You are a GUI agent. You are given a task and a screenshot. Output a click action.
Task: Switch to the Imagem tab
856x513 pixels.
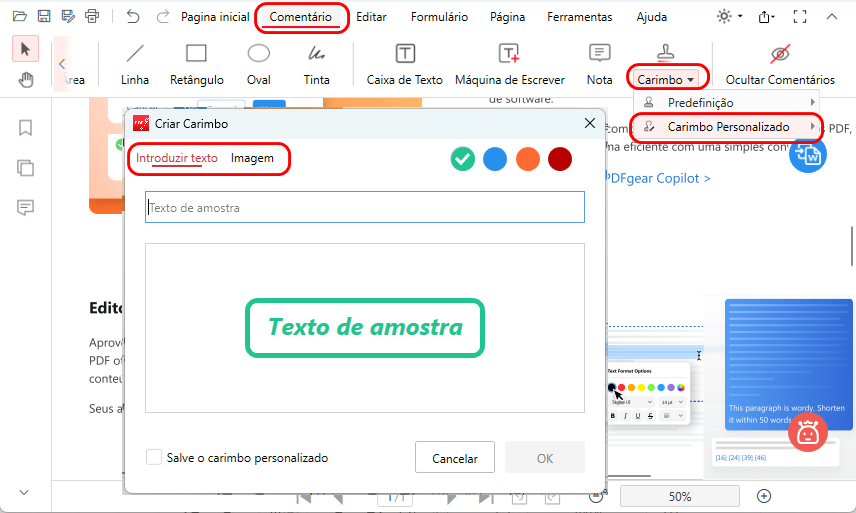coord(252,158)
